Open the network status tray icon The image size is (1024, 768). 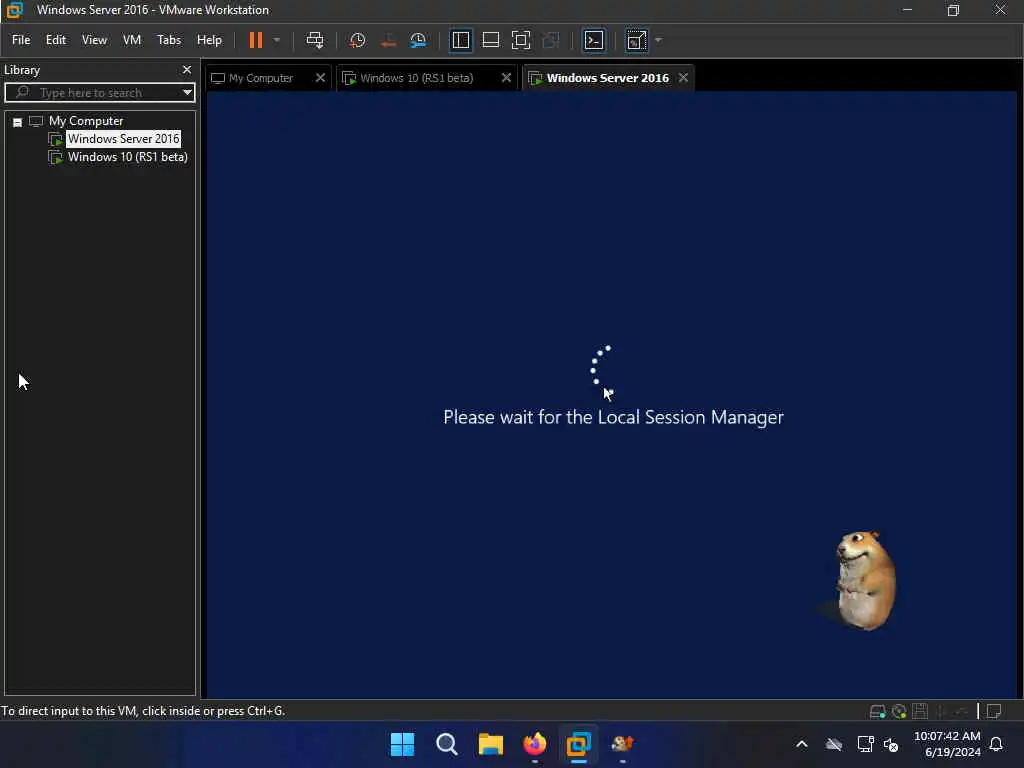click(x=865, y=744)
